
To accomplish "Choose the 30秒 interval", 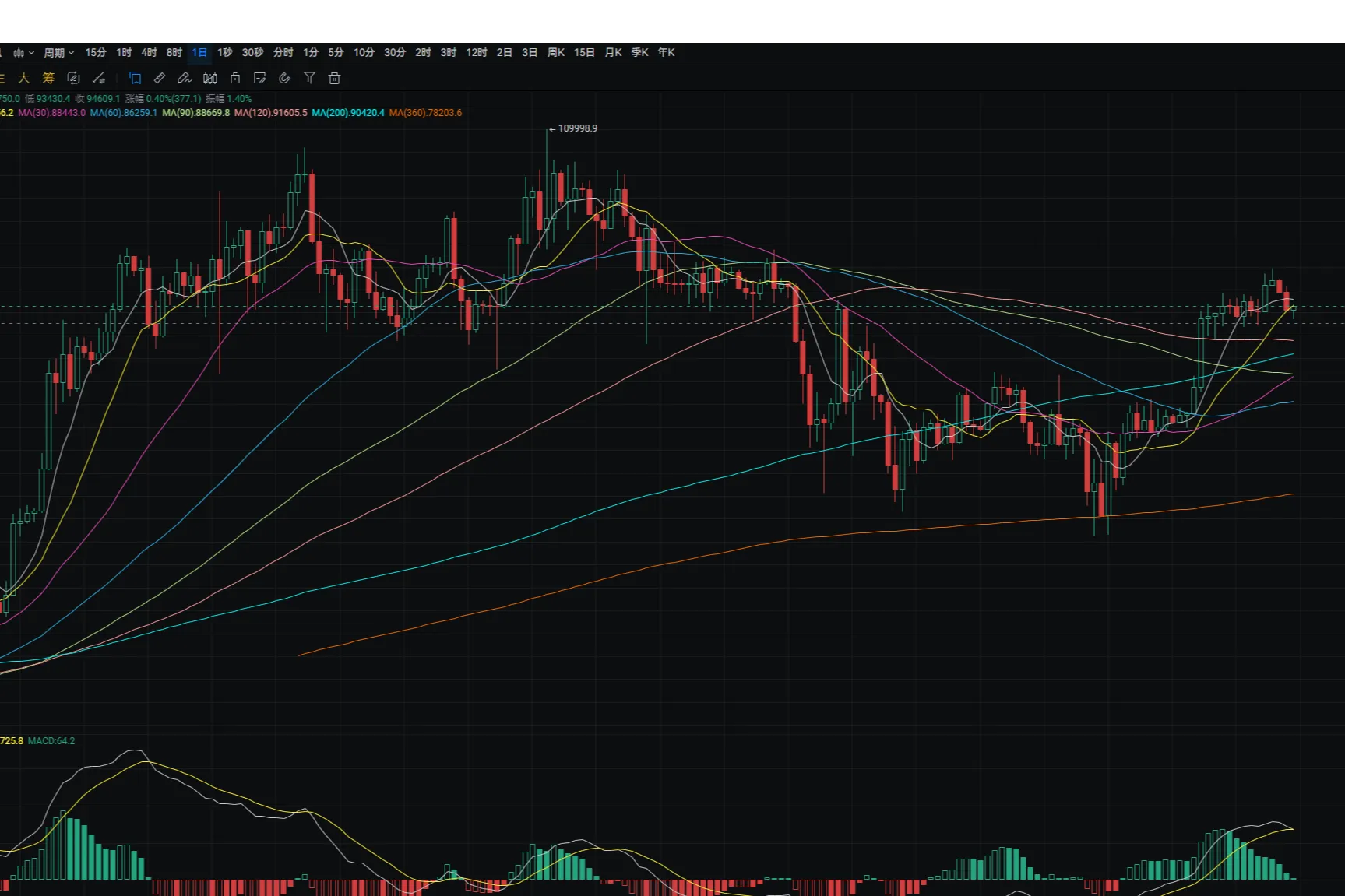I will (x=252, y=53).
